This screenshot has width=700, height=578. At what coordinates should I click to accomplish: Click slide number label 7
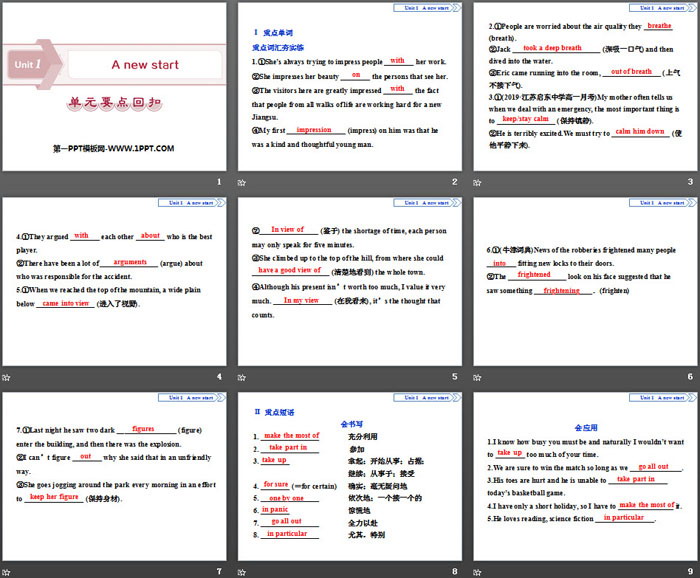(219, 571)
